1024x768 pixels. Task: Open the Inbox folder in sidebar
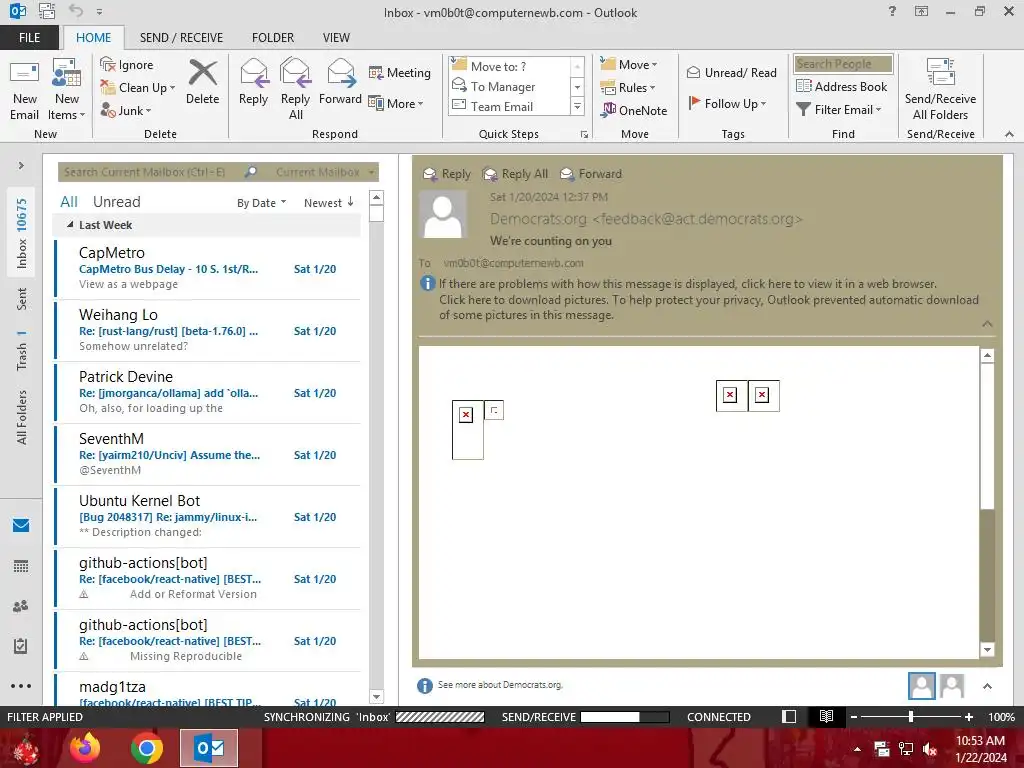pos(22,233)
